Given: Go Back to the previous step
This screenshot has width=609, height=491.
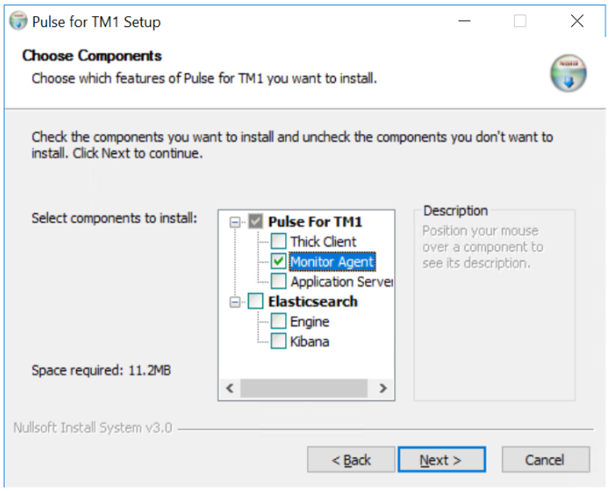Looking at the screenshot, I should click(351, 460).
